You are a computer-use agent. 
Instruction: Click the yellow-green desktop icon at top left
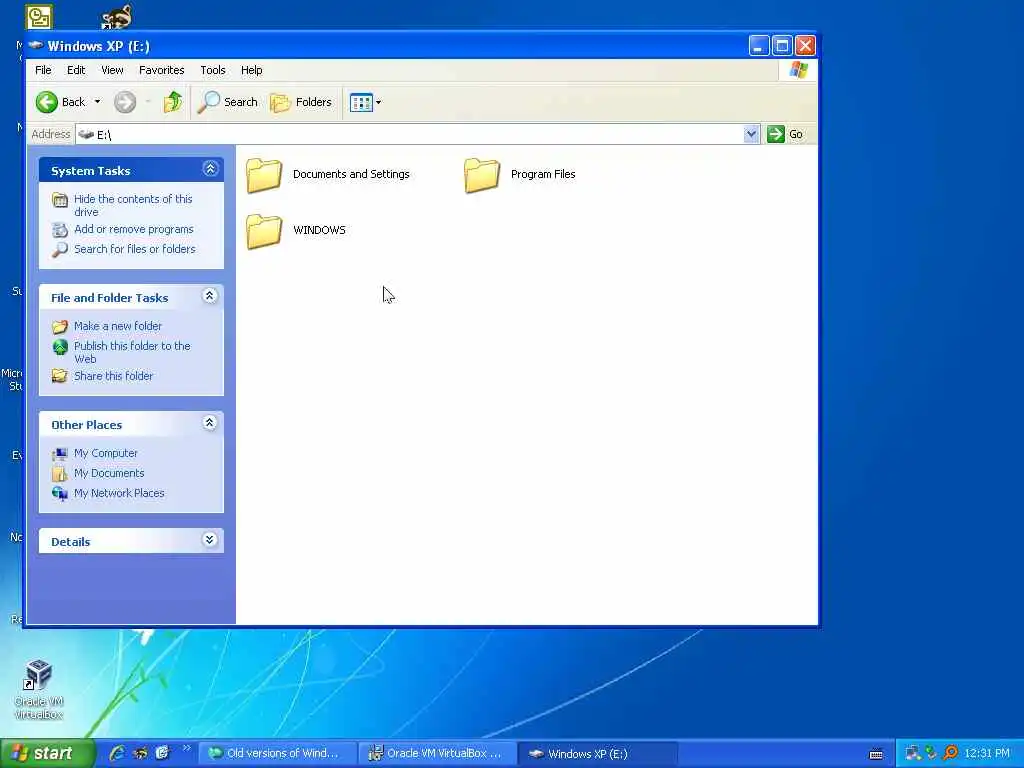39,17
